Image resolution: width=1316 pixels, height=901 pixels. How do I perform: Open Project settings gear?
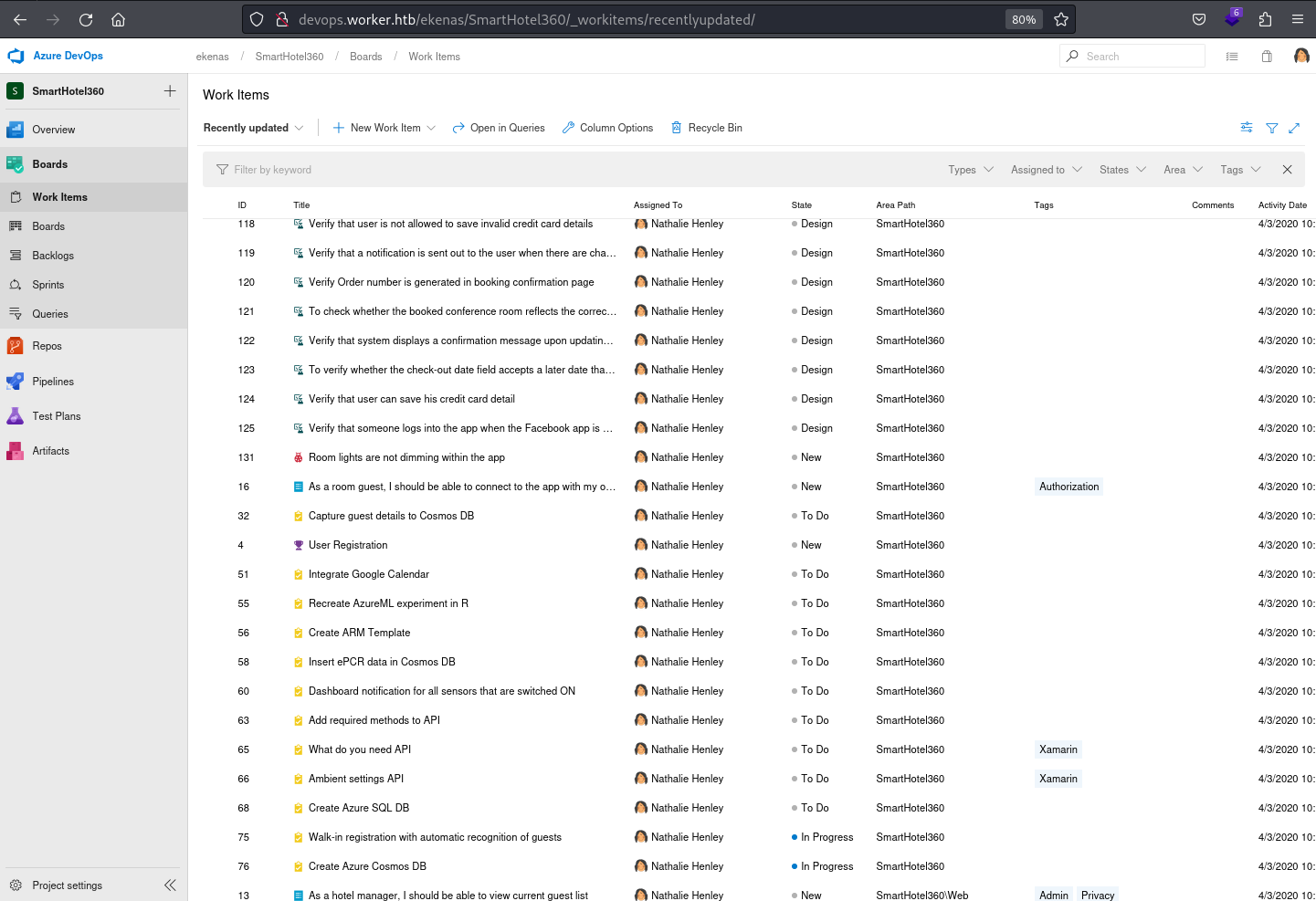coord(16,885)
